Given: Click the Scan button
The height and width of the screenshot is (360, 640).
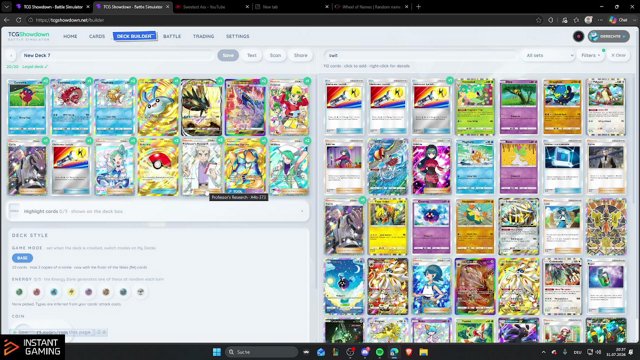Looking at the screenshot, I should tap(276, 55).
